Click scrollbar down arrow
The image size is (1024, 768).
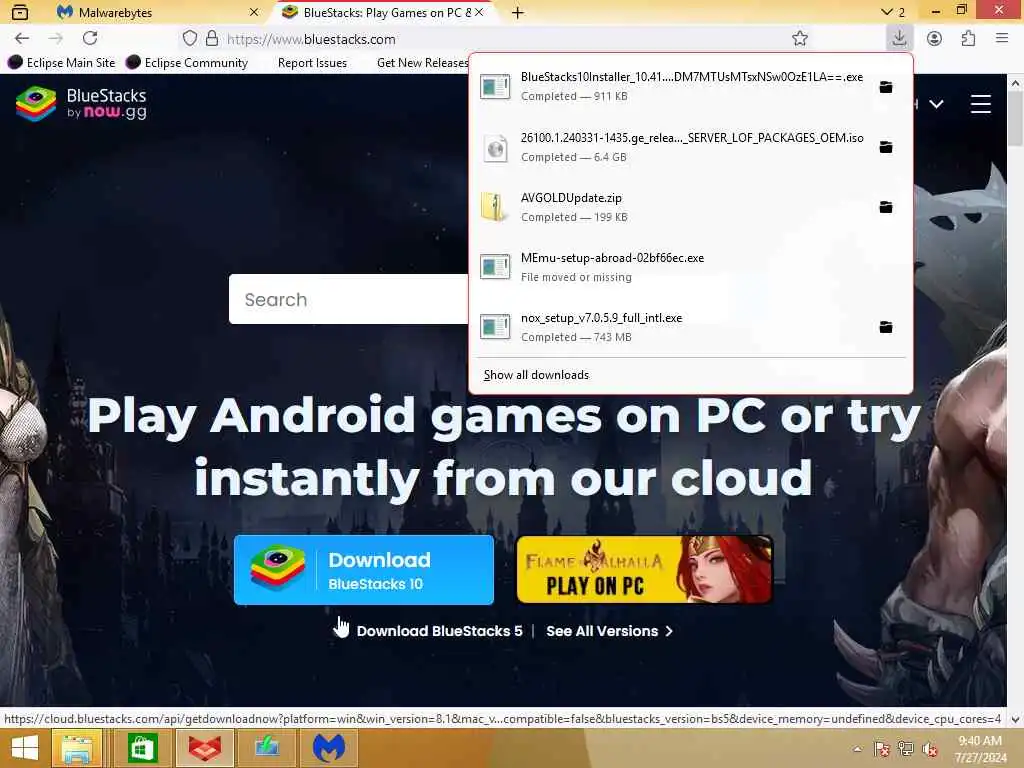(1015, 719)
